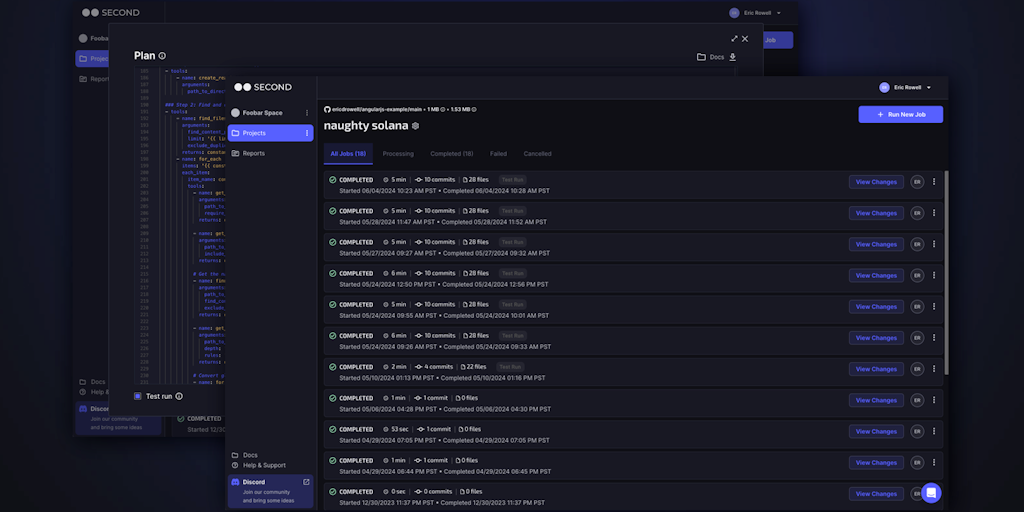Open Help & Support in the front sidebar
This screenshot has width=1024, height=512.
click(x=259, y=466)
